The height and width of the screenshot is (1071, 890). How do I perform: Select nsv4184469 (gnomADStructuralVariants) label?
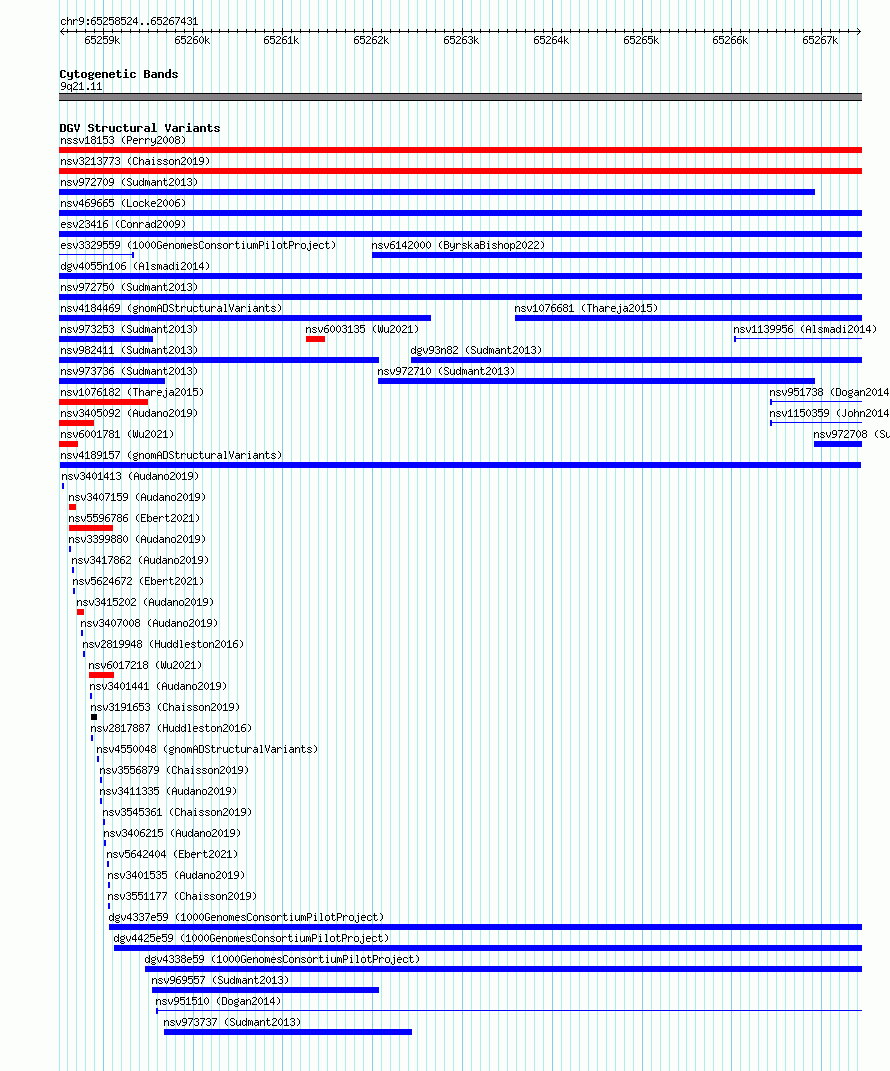point(171,309)
